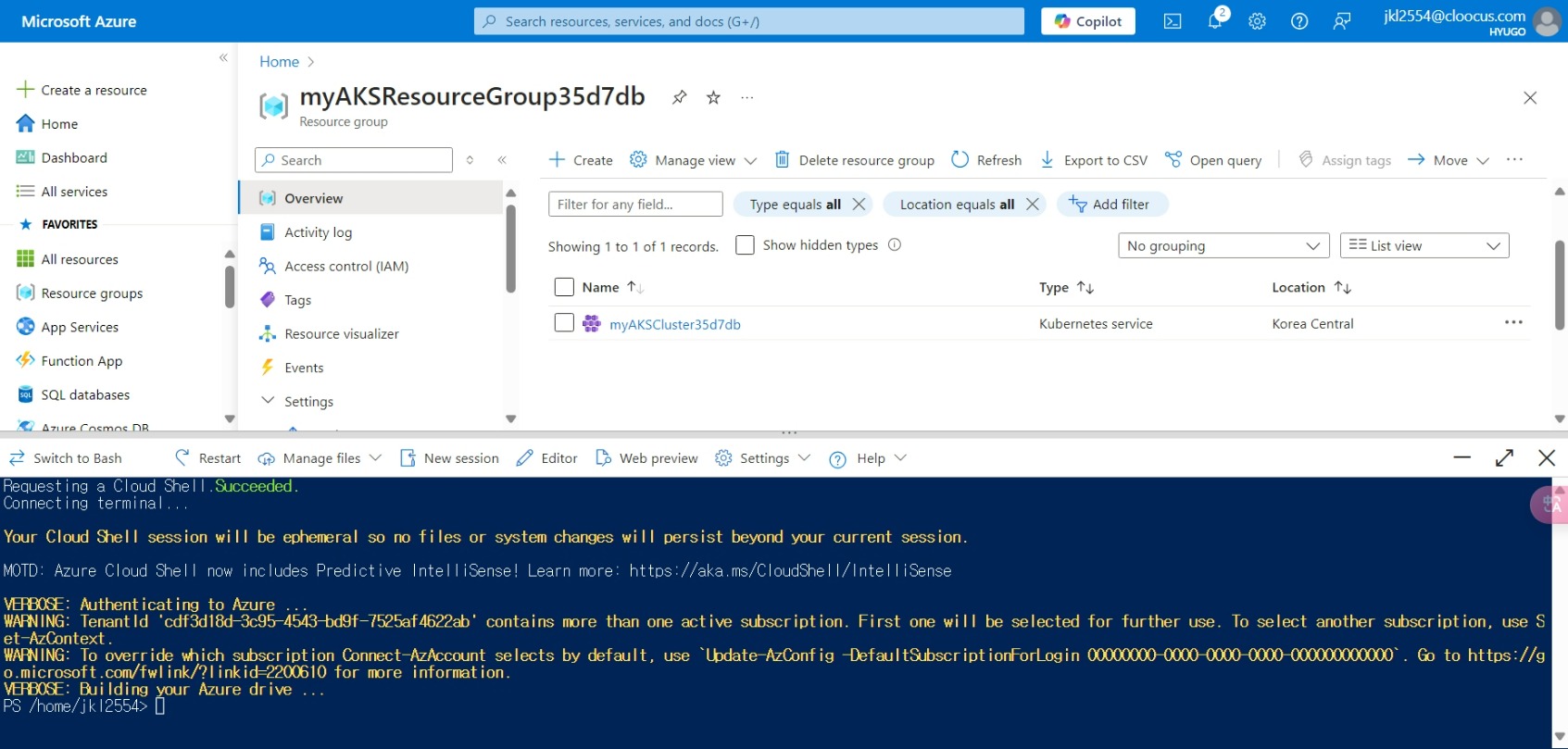
Task: Minimize the Cloud Shell pane
Action: click(1462, 457)
